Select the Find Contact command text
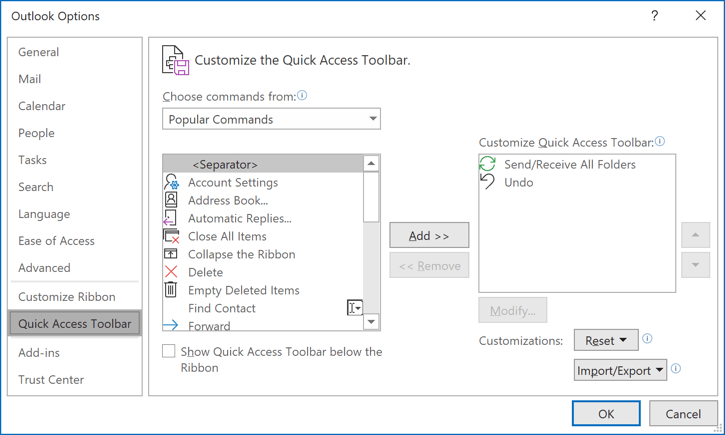Viewport: 725px width, 435px height. coord(222,308)
